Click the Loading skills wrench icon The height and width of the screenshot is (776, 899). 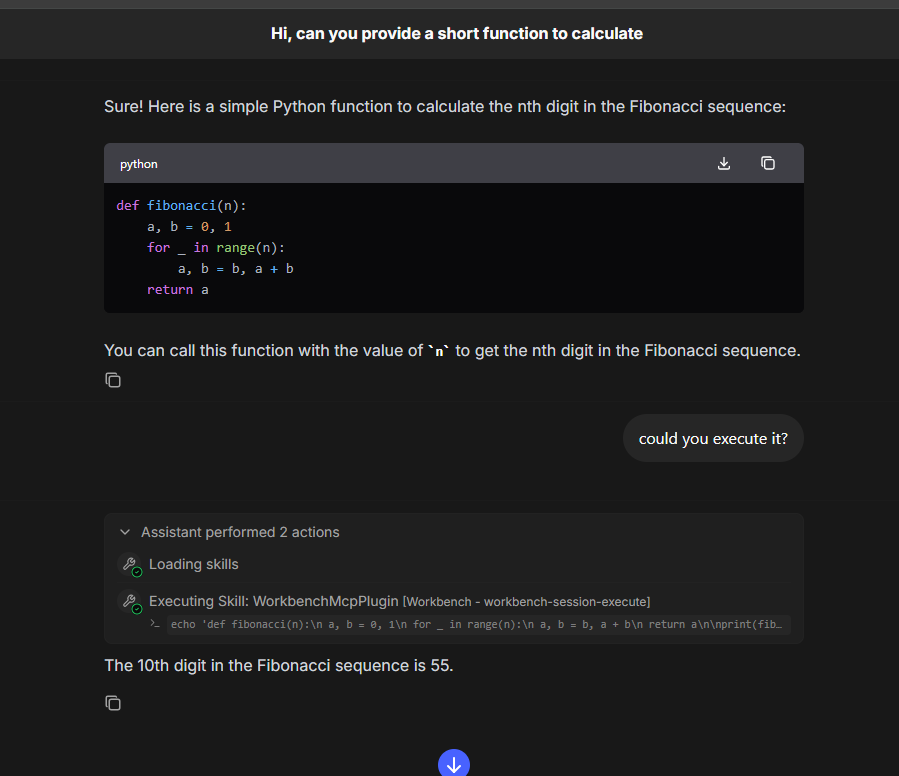click(131, 564)
